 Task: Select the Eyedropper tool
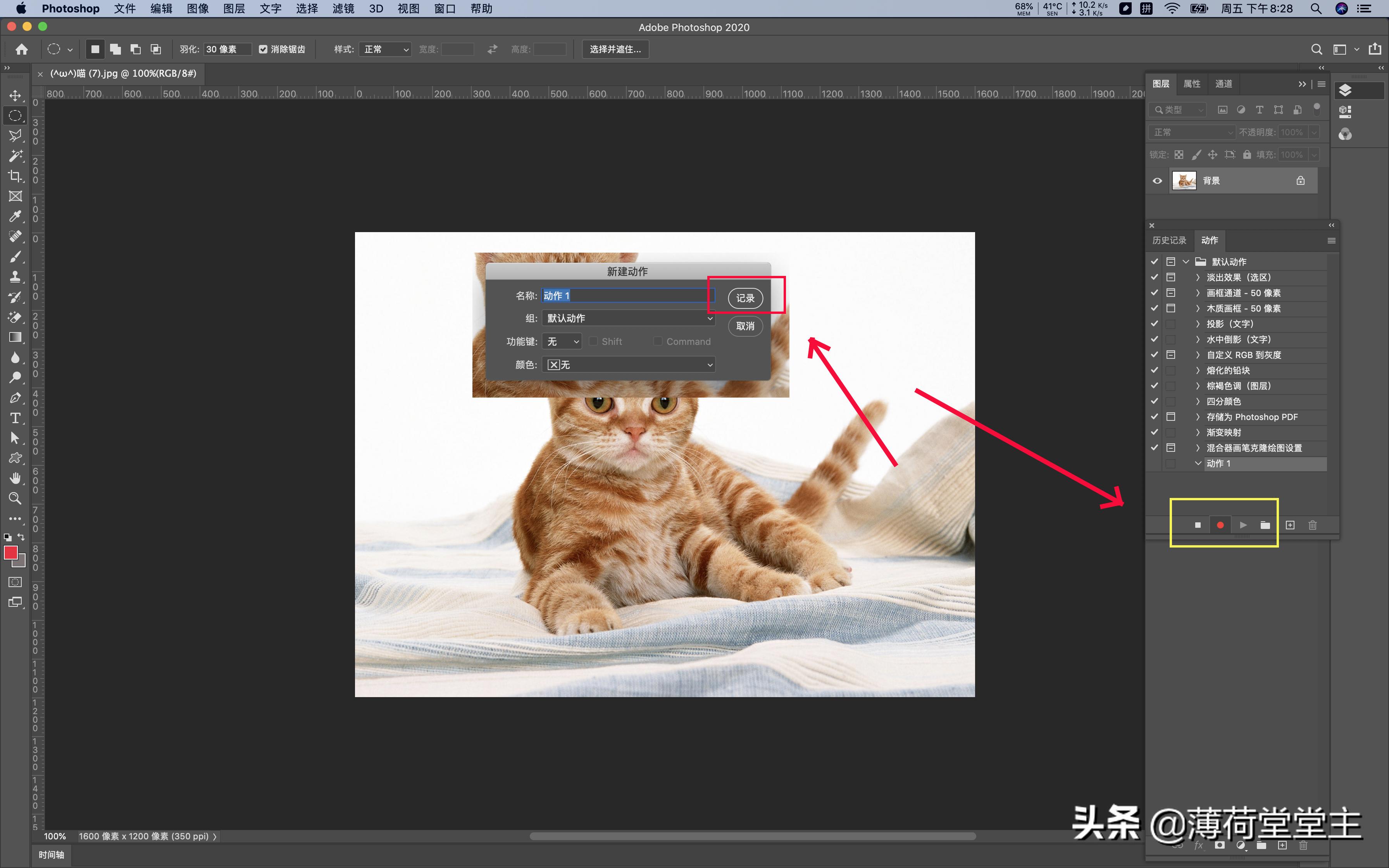15,217
